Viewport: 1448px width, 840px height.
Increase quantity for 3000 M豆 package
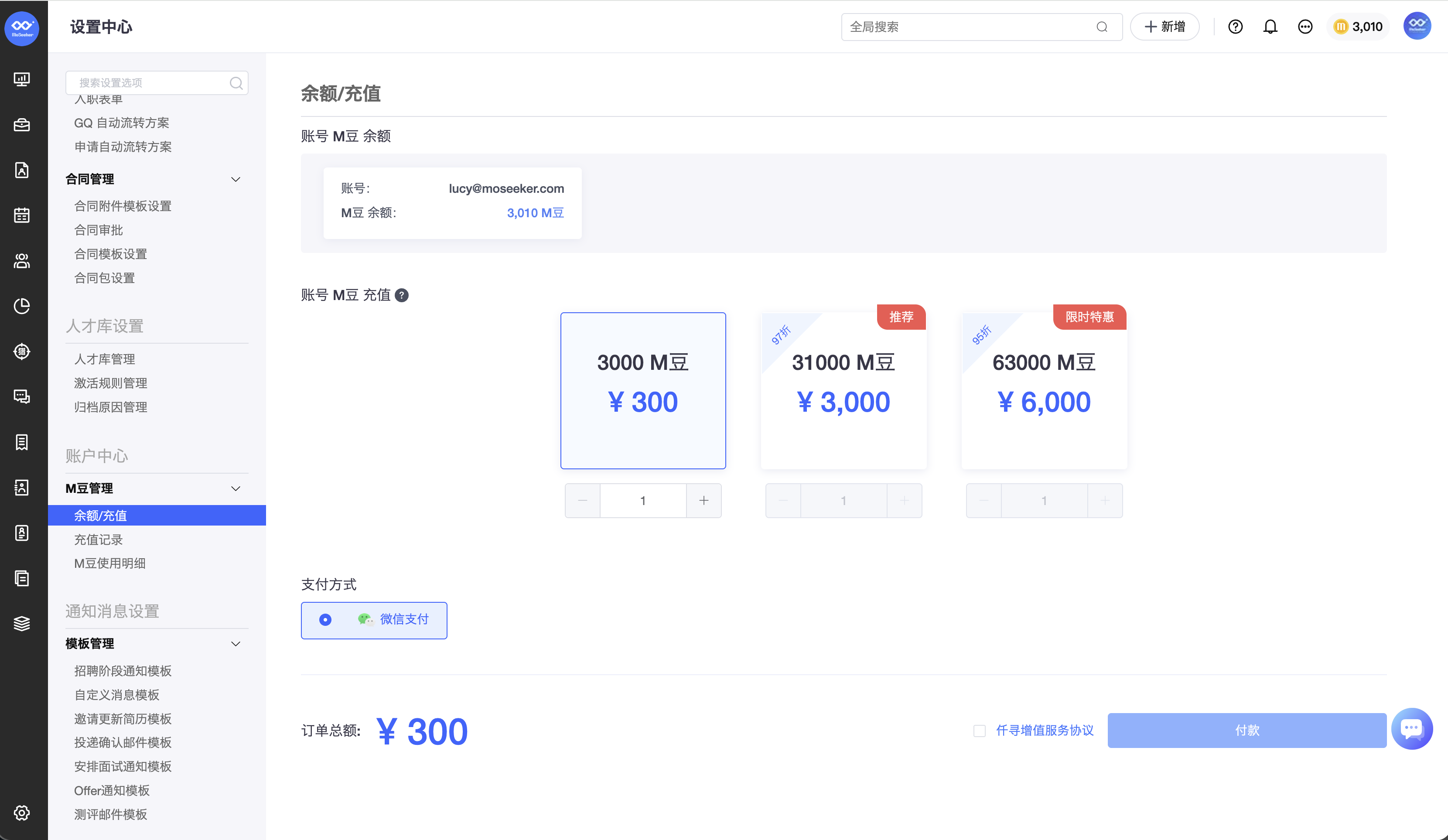[x=704, y=500]
